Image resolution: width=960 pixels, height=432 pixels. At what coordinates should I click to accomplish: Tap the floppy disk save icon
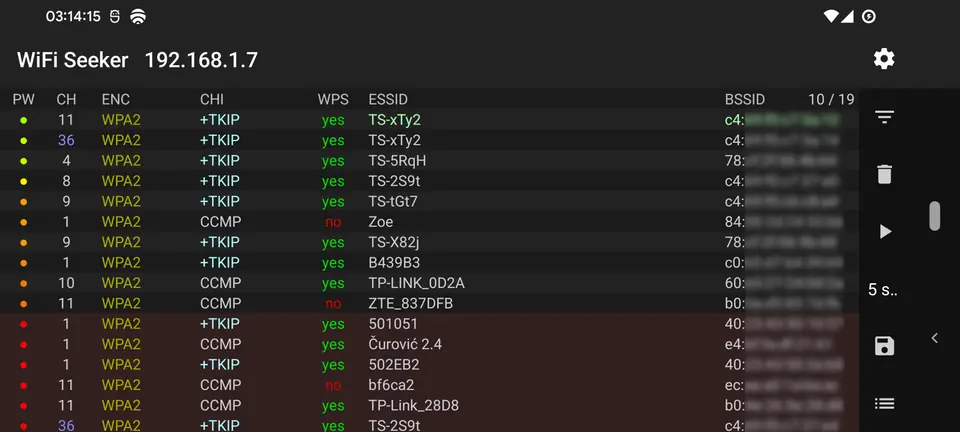point(884,346)
